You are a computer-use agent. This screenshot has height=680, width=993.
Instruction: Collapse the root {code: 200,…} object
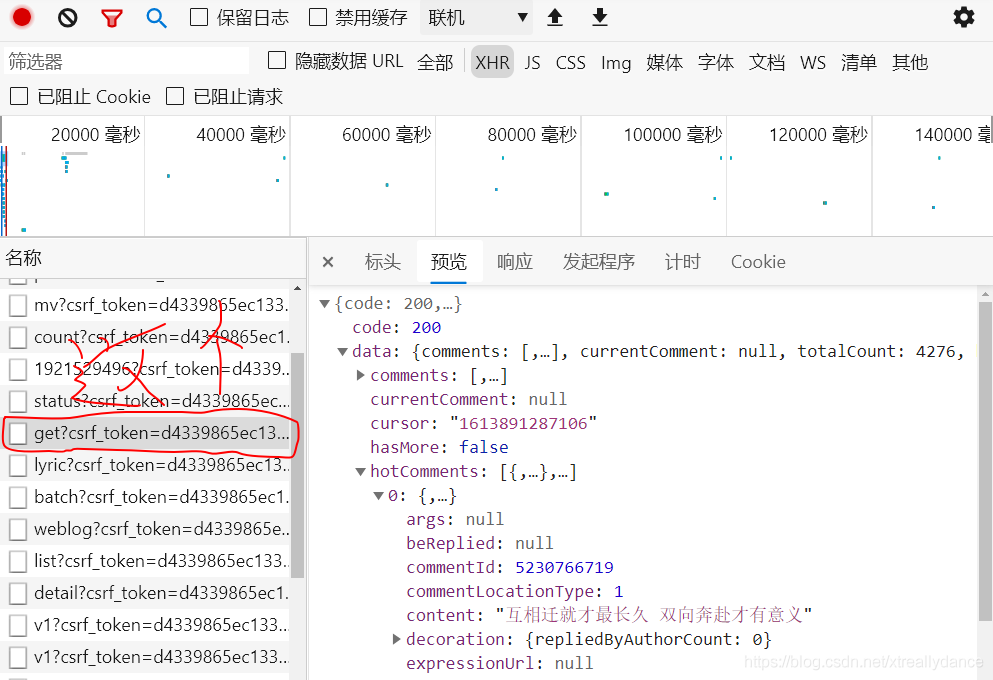[324, 304]
